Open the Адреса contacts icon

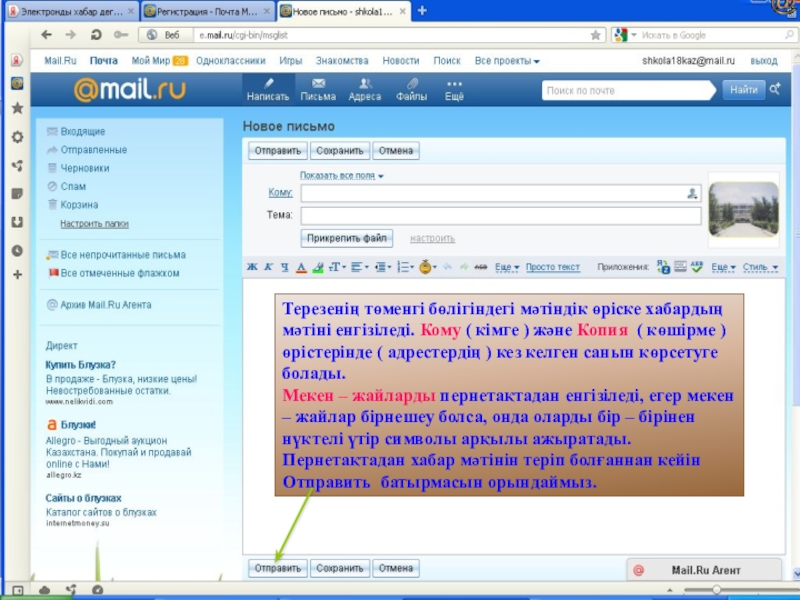click(364, 89)
